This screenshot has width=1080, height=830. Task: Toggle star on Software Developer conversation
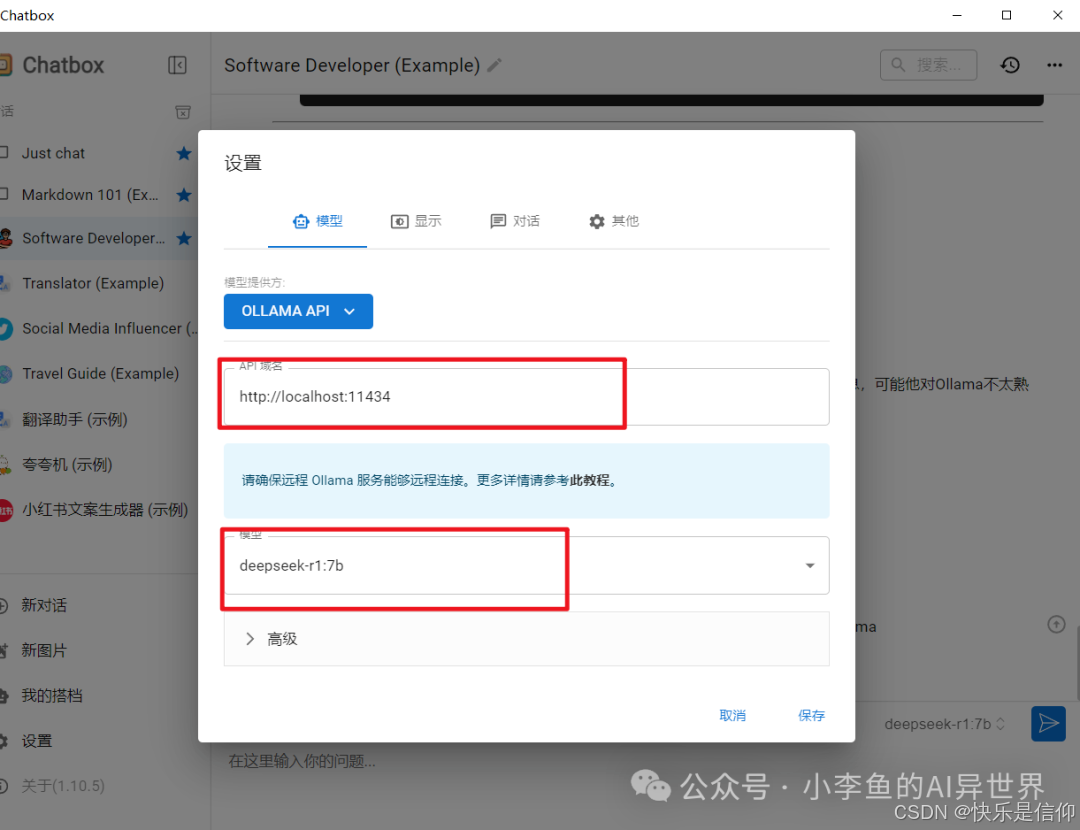183,238
